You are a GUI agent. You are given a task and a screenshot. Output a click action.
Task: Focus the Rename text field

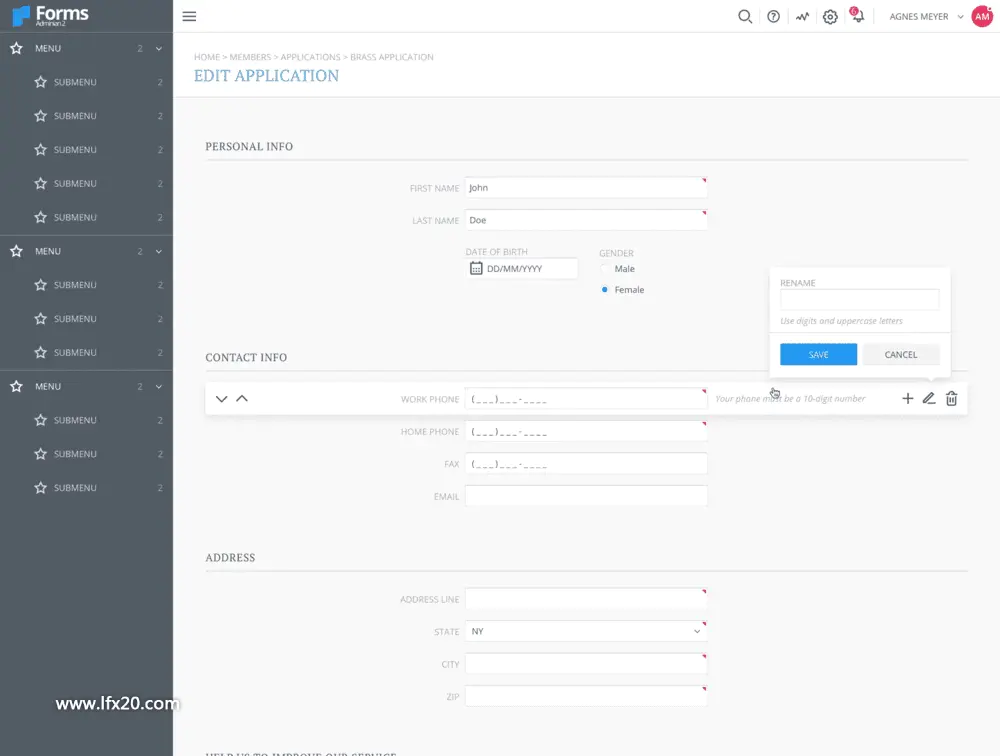859,299
